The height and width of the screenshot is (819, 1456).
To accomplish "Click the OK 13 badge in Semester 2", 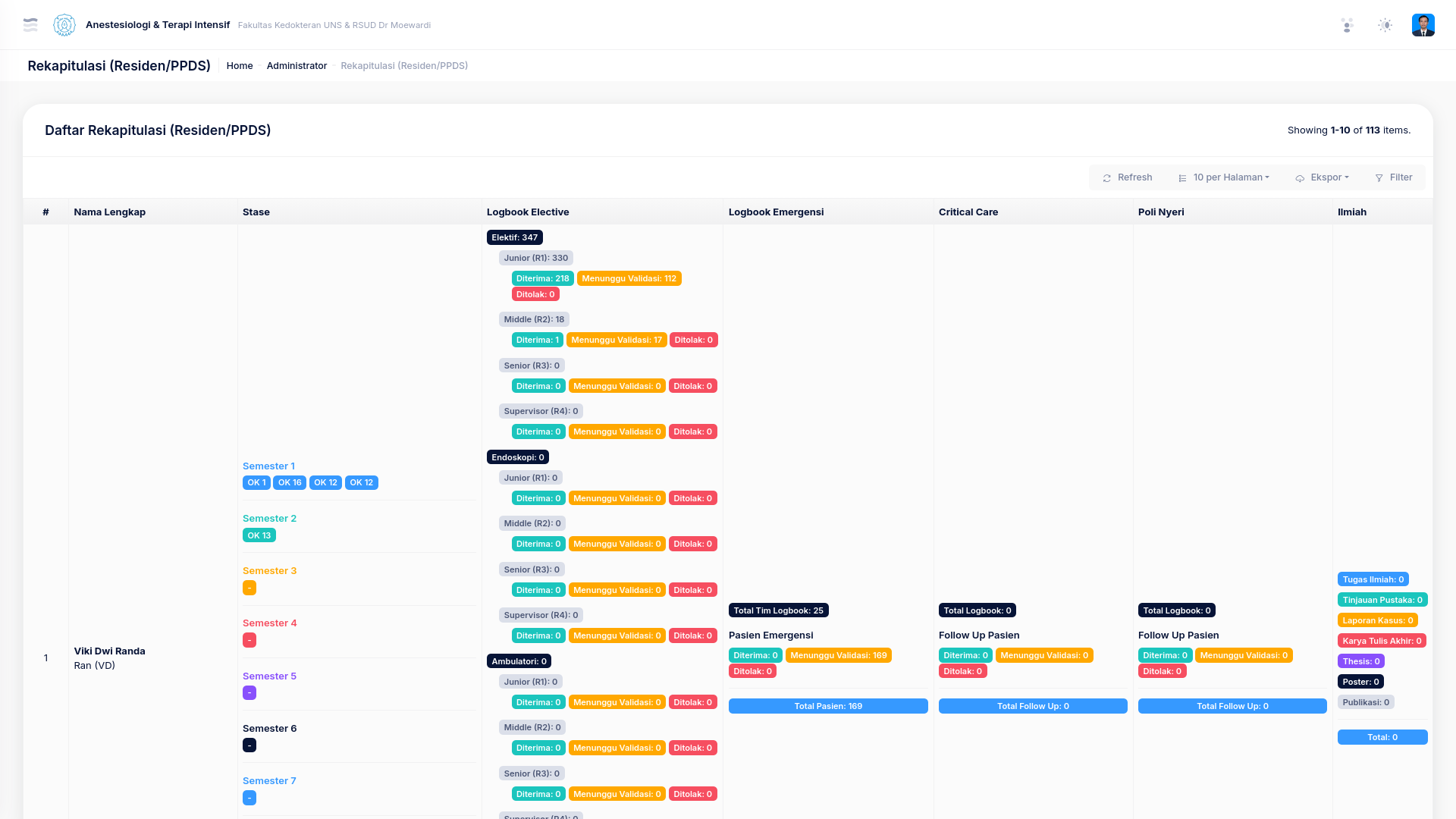I will click(x=259, y=535).
